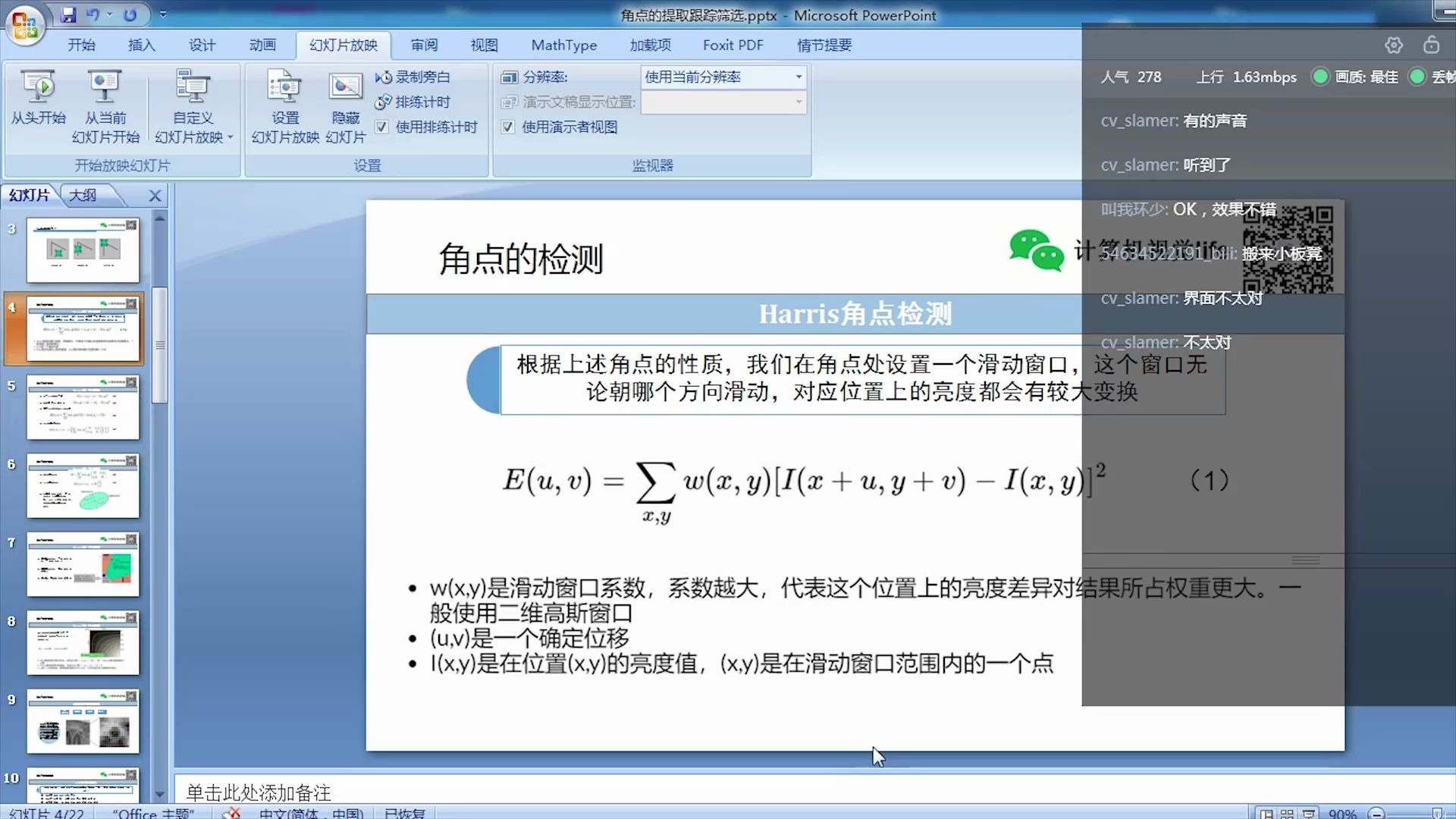Click status bar Office 主题 theme
The height and width of the screenshot is (819, 1456).
153,813
